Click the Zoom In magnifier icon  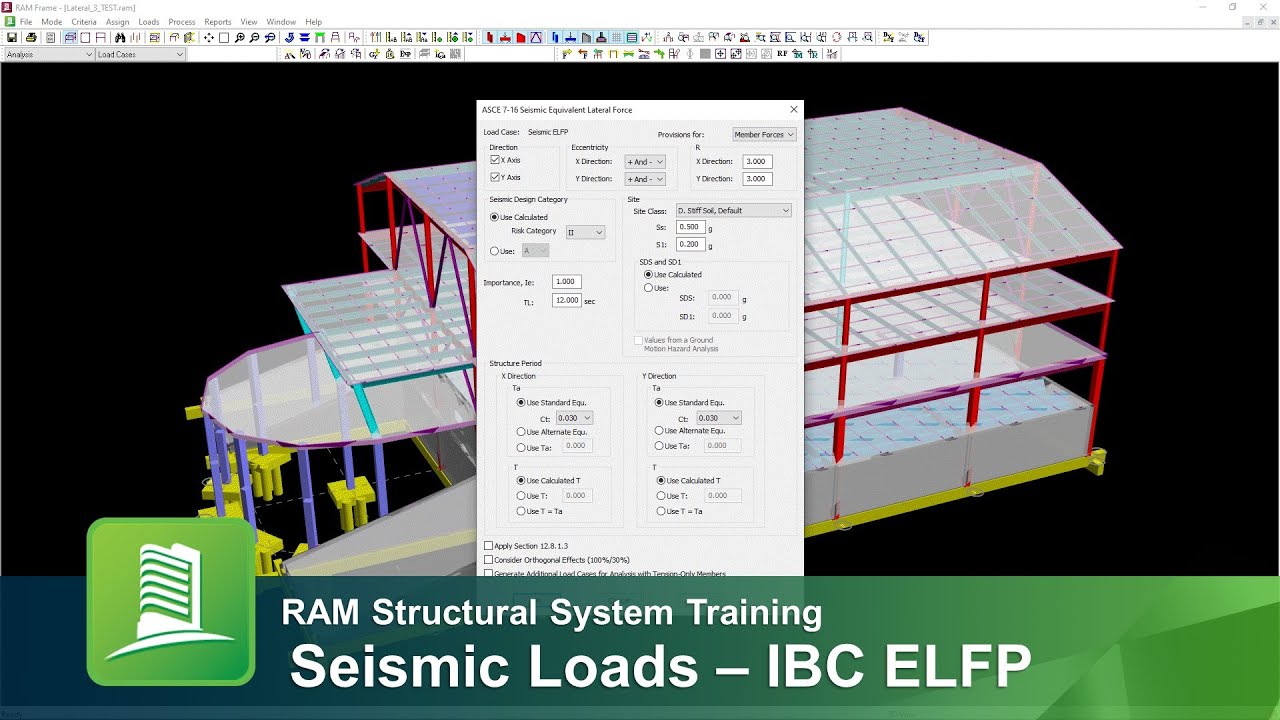(239, 38)
